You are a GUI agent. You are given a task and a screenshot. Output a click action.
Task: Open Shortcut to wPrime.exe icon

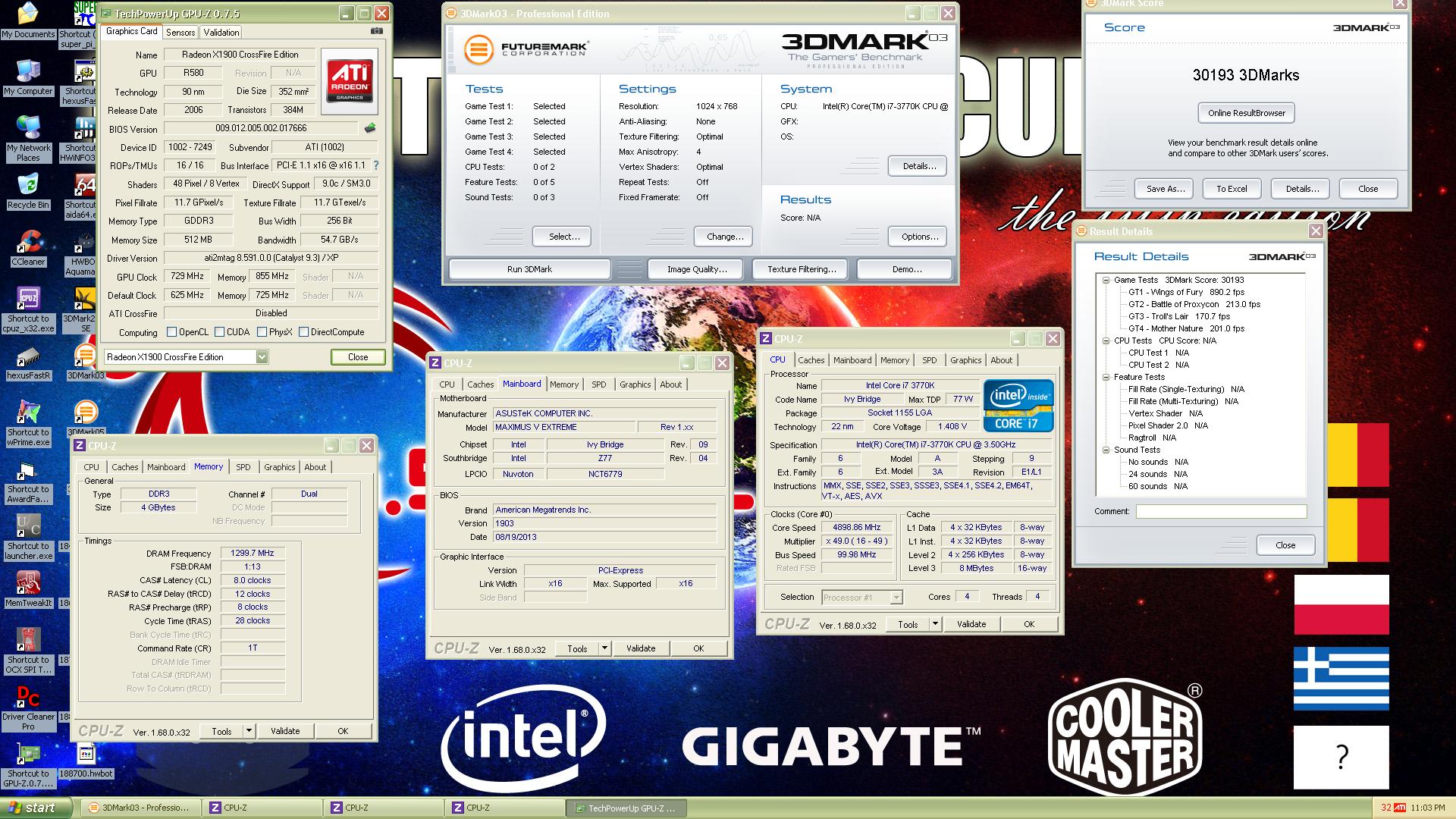point(28,424)
